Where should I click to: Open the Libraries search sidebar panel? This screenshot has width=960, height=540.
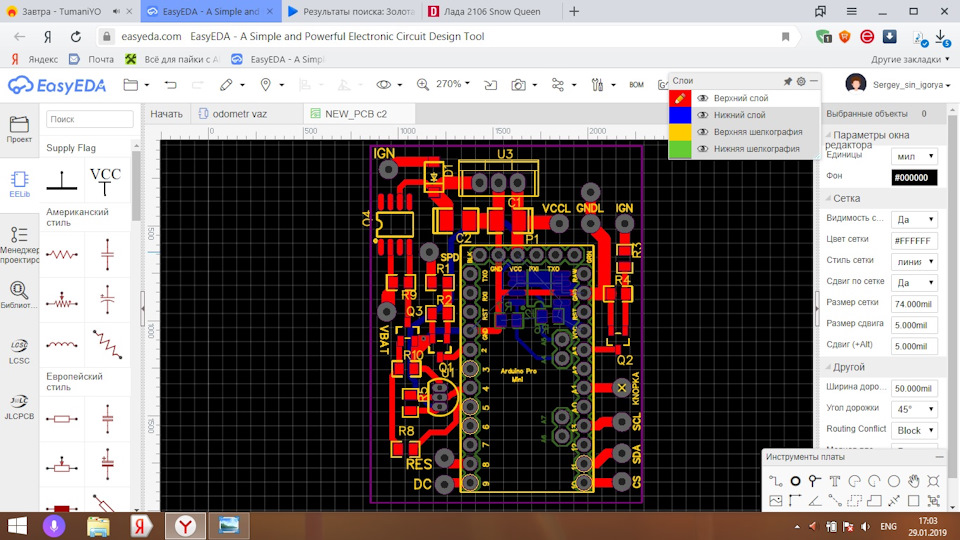click(19, 294)
